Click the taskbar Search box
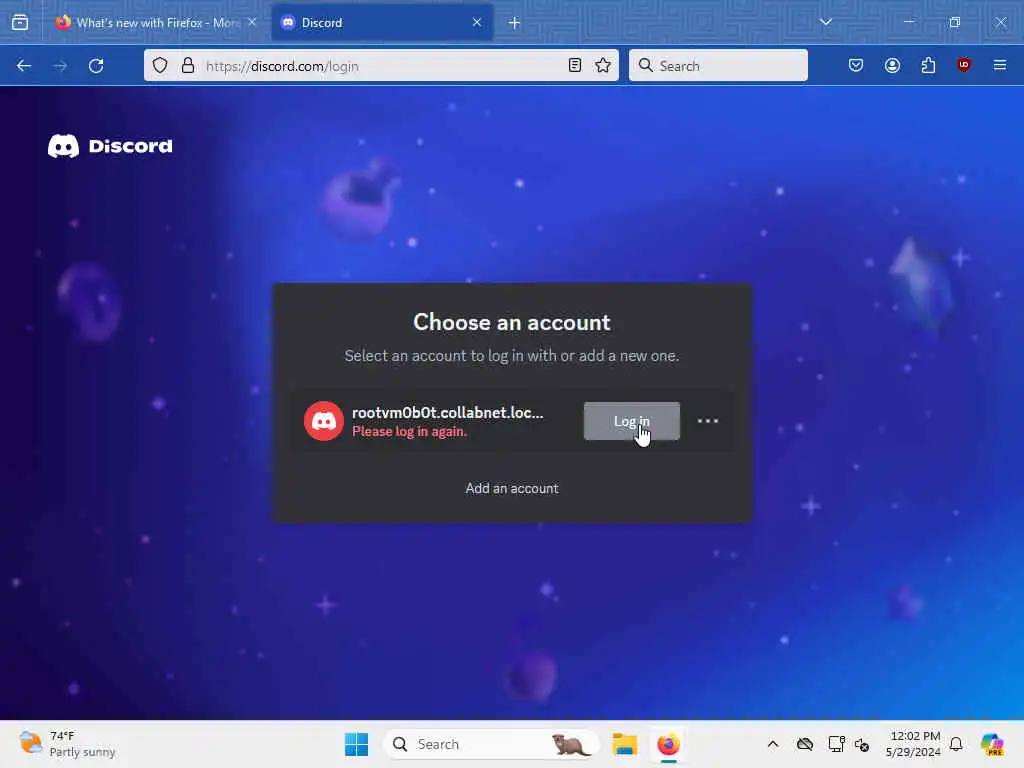Screen dimensions: 1024x768 tap(491, 744)
